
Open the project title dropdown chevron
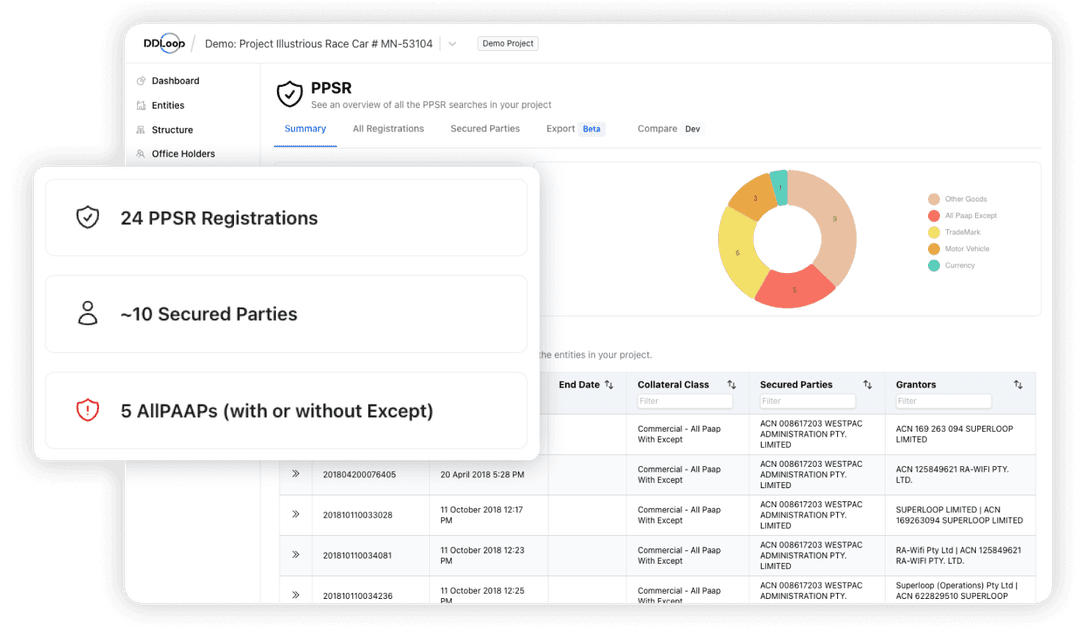[x=452, y=43]
